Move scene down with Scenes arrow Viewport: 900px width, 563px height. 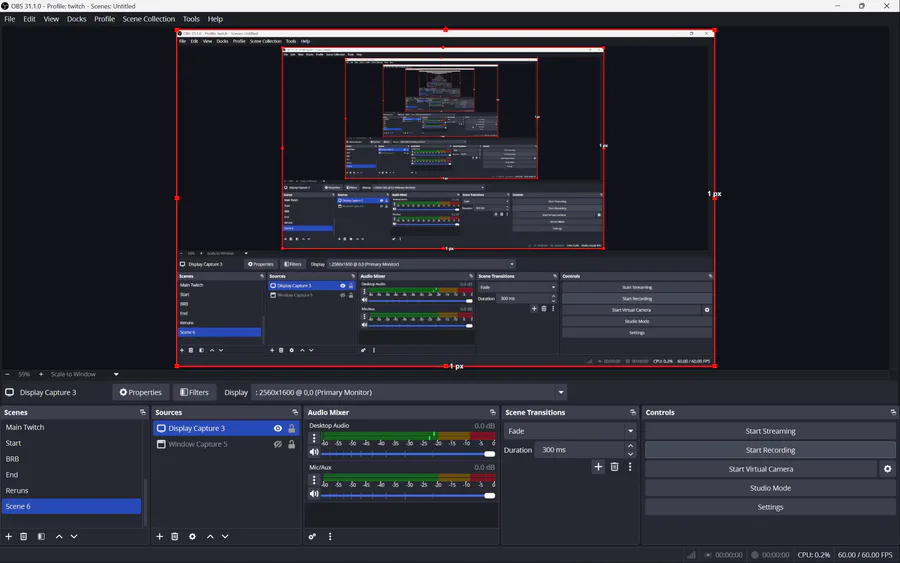74,536
